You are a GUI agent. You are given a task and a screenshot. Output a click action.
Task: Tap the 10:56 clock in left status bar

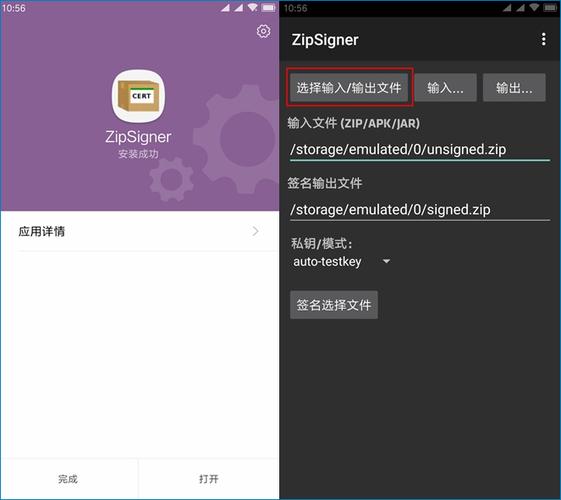pyautogui.click(x=14, y=8)
